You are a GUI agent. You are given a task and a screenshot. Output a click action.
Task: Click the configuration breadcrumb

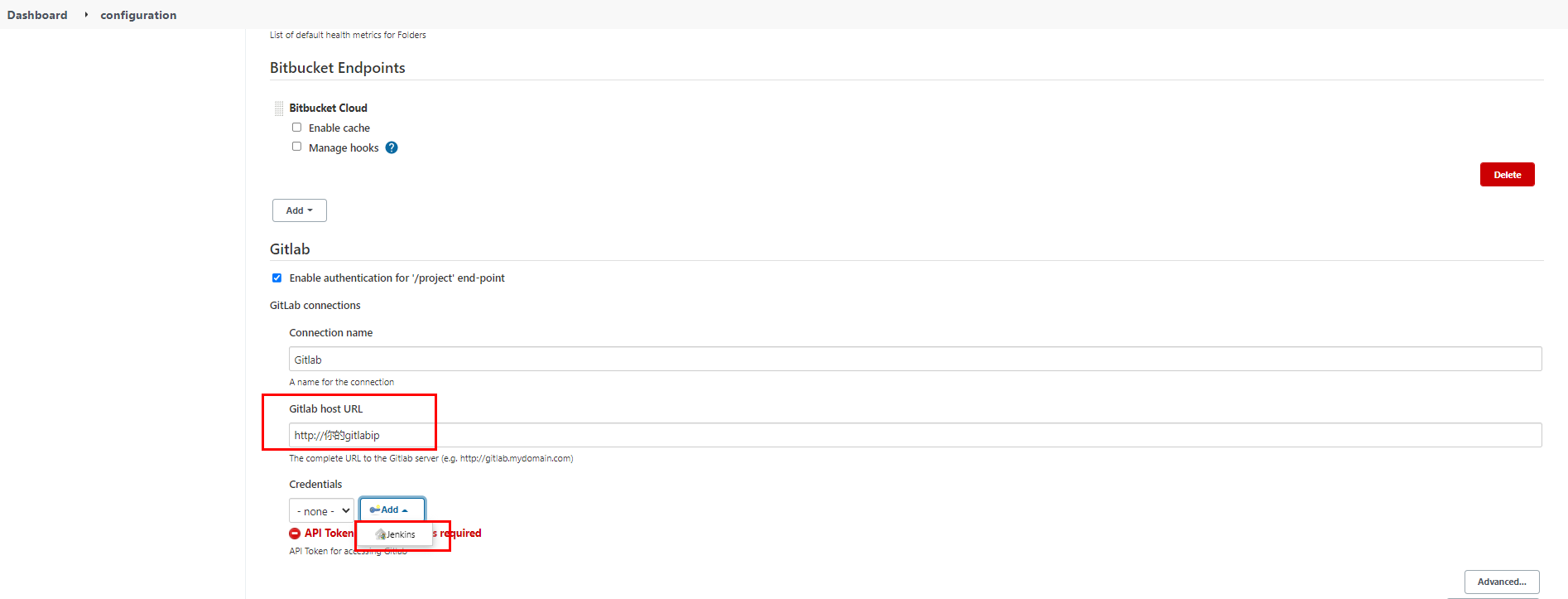[x=138, y=15]
